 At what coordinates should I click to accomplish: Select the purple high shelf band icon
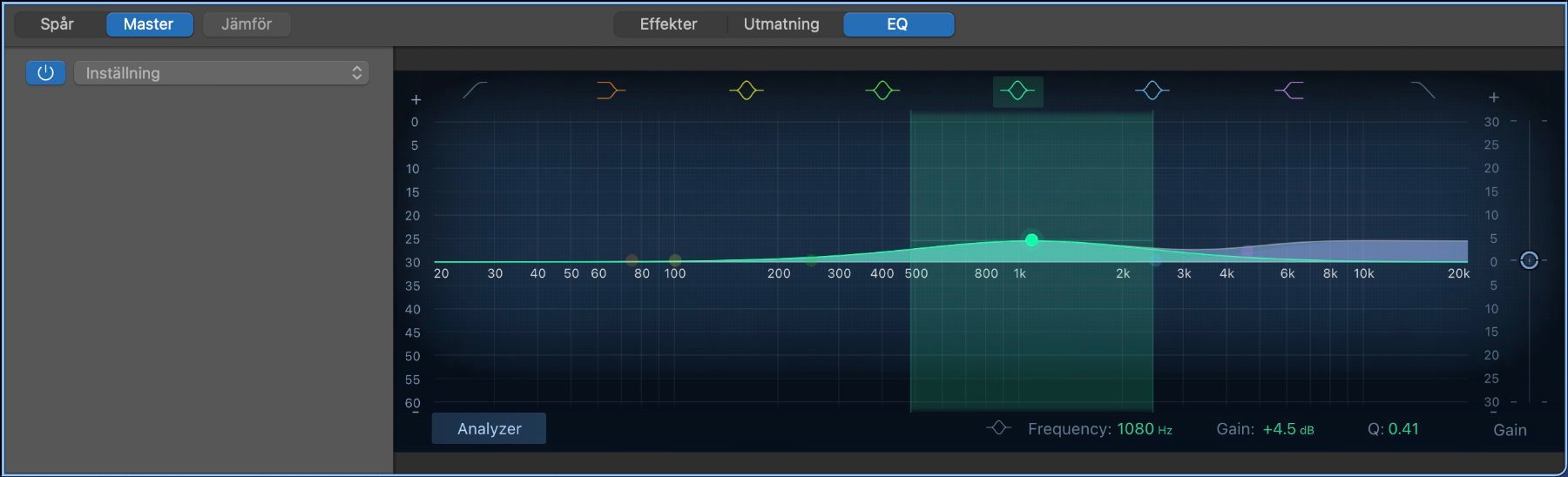1288,90
